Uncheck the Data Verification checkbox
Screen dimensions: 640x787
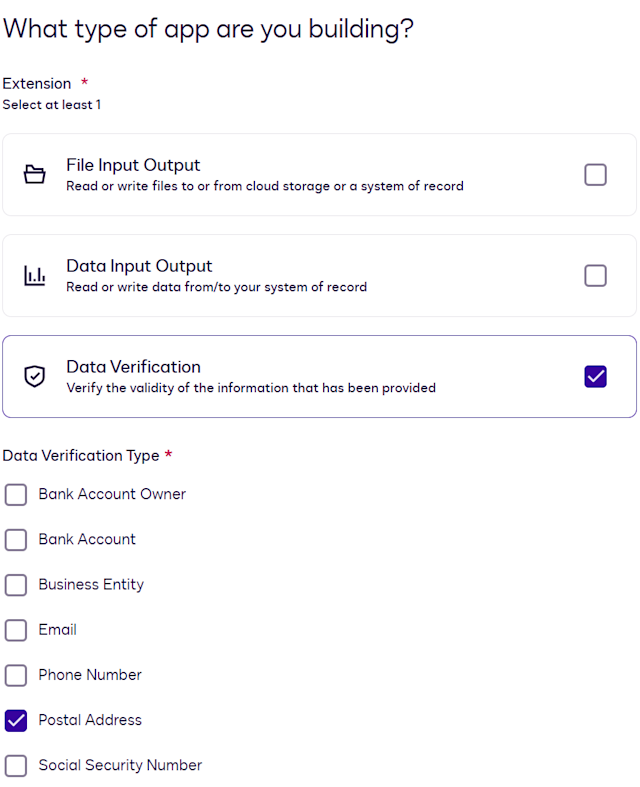pyautogui.click(x=595, y=376)
